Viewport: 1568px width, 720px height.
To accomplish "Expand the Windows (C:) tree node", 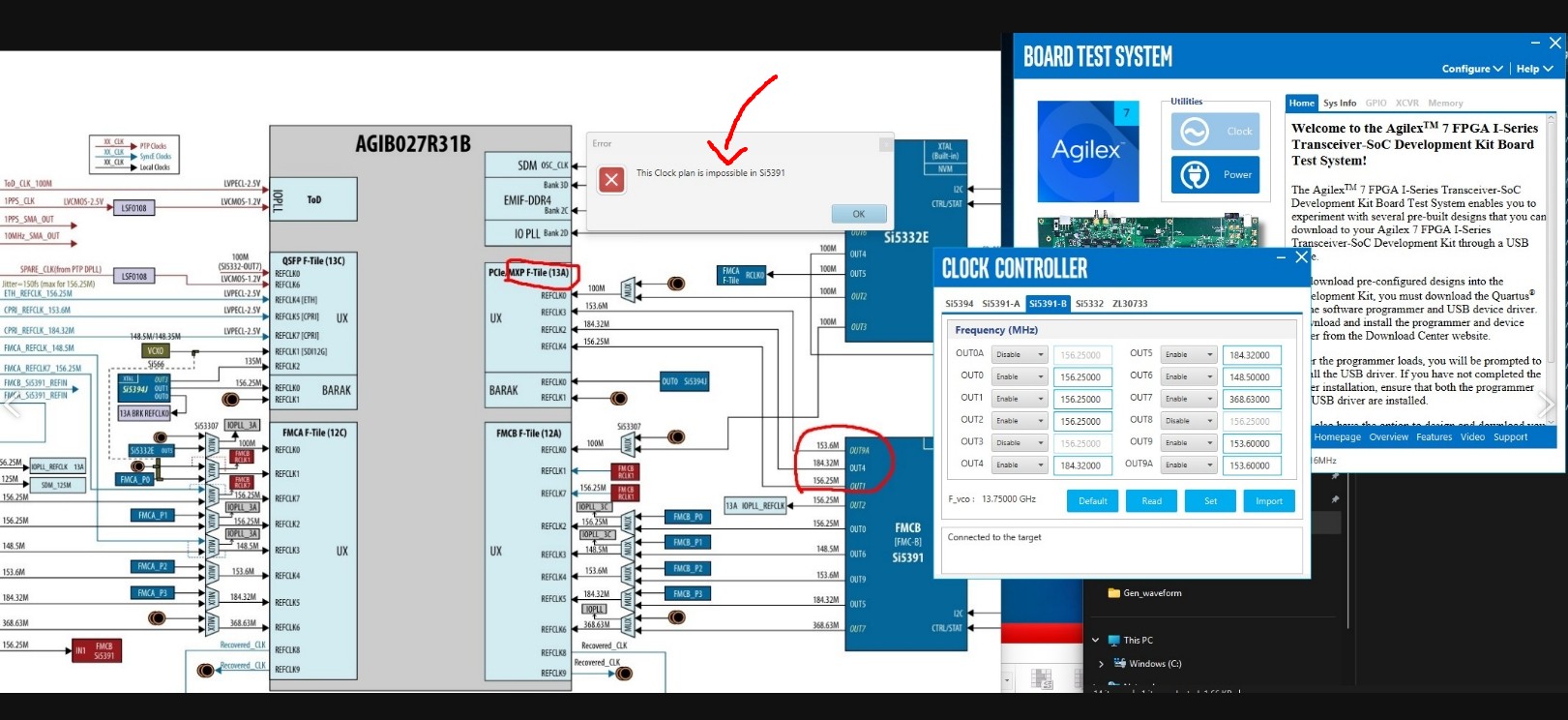I will (1102, 664).
